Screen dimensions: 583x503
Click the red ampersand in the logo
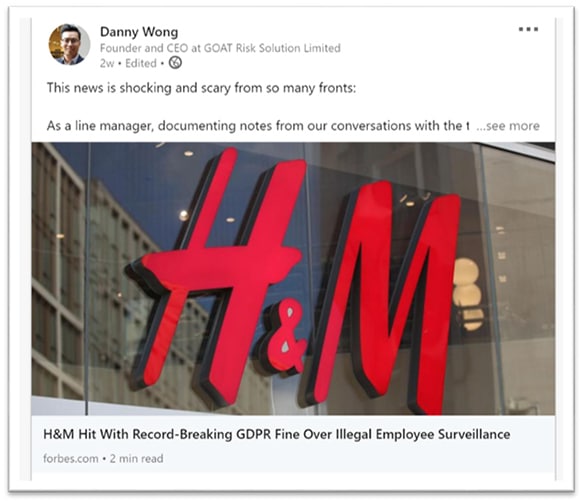coord(283,336)
